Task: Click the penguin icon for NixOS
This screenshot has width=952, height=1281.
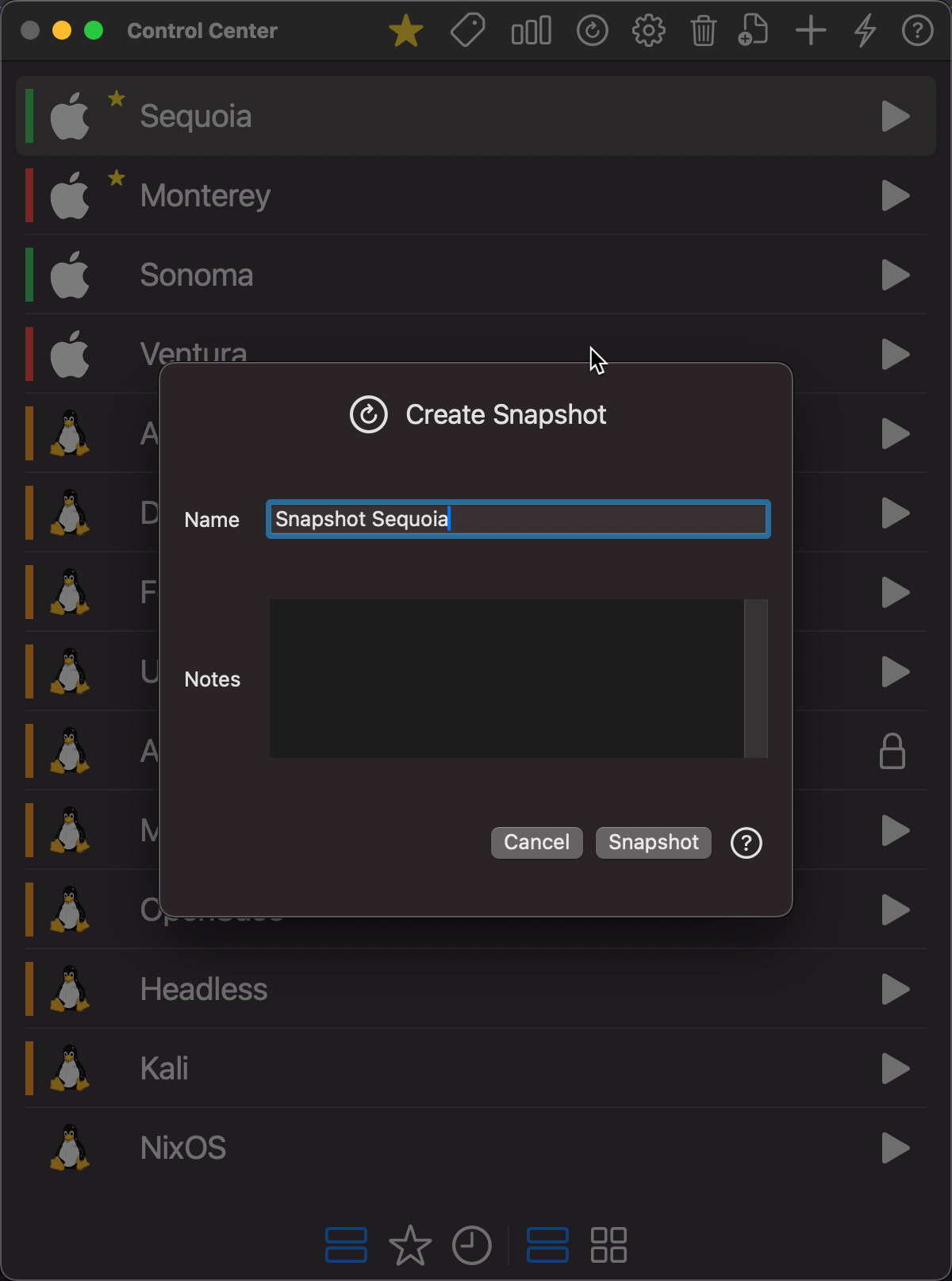Action: coord(70,1148)
